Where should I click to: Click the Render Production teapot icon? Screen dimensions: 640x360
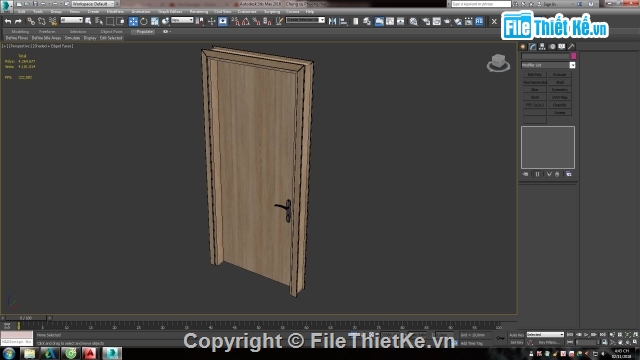[447, 21]
